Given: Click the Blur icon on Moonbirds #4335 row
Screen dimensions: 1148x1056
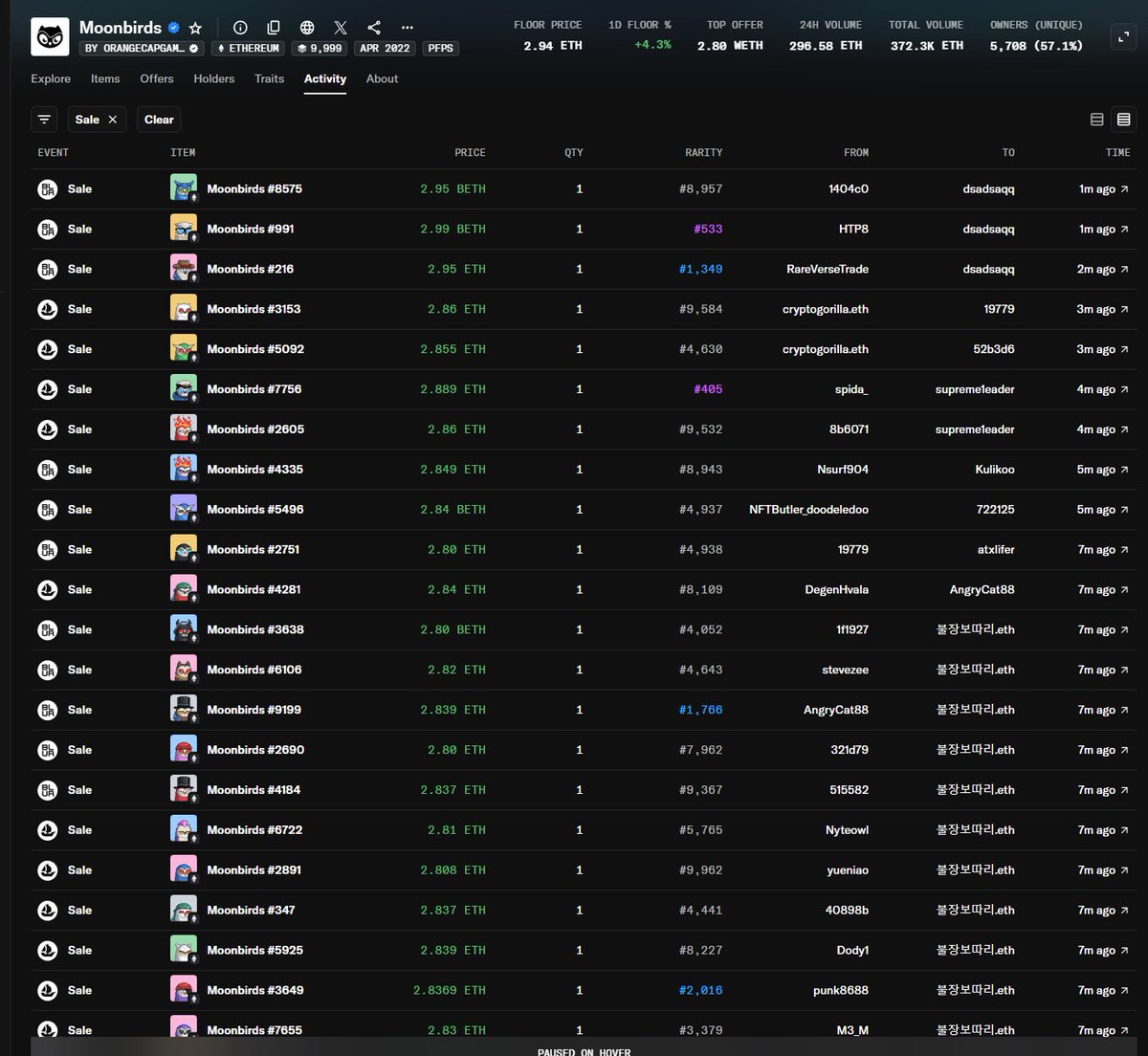Looking at the screenshot, I should 47,470.
